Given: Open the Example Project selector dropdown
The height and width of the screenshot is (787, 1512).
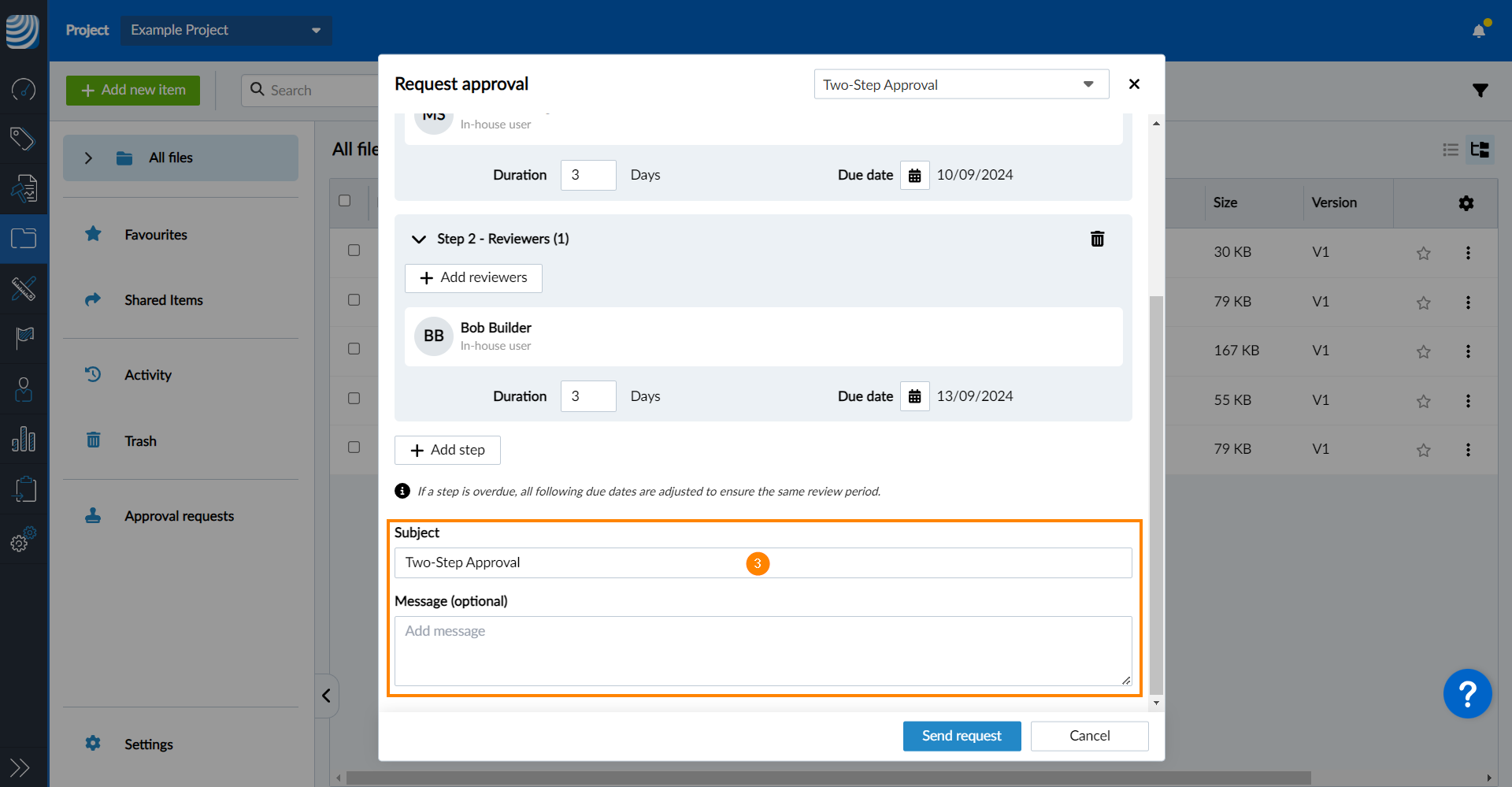Looking at the screenshot, I should tap(226, 30).
